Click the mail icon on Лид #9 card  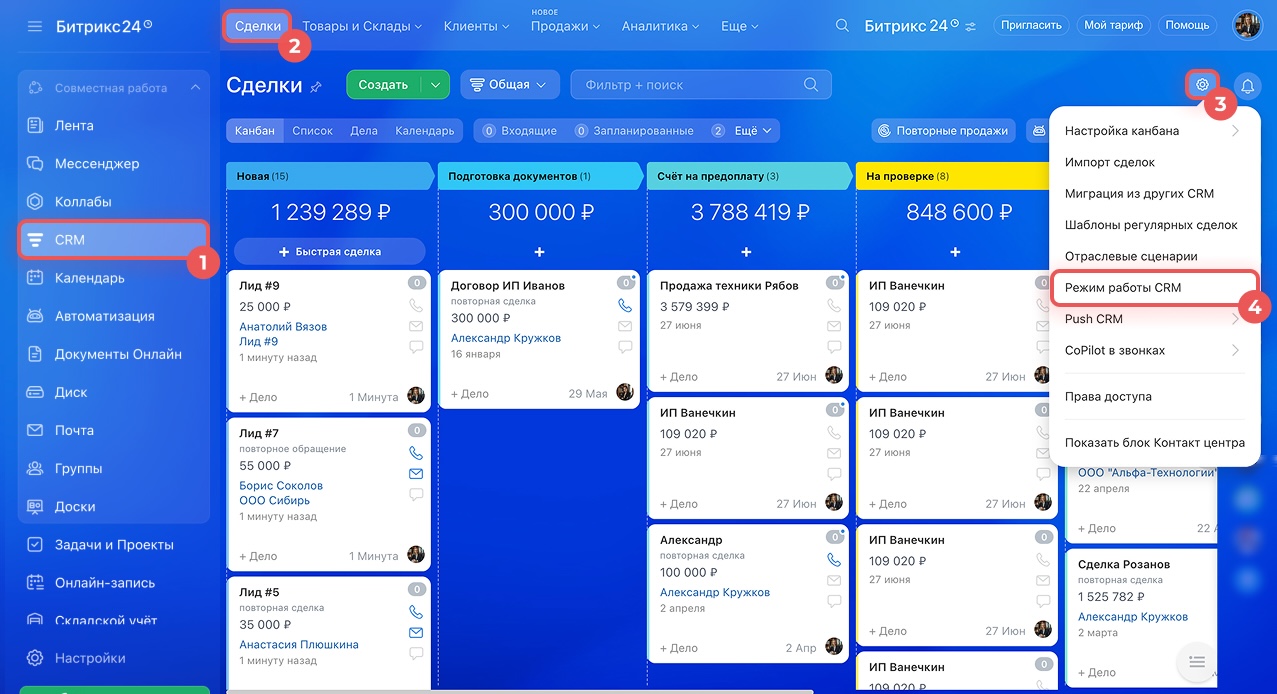[416, 327]
